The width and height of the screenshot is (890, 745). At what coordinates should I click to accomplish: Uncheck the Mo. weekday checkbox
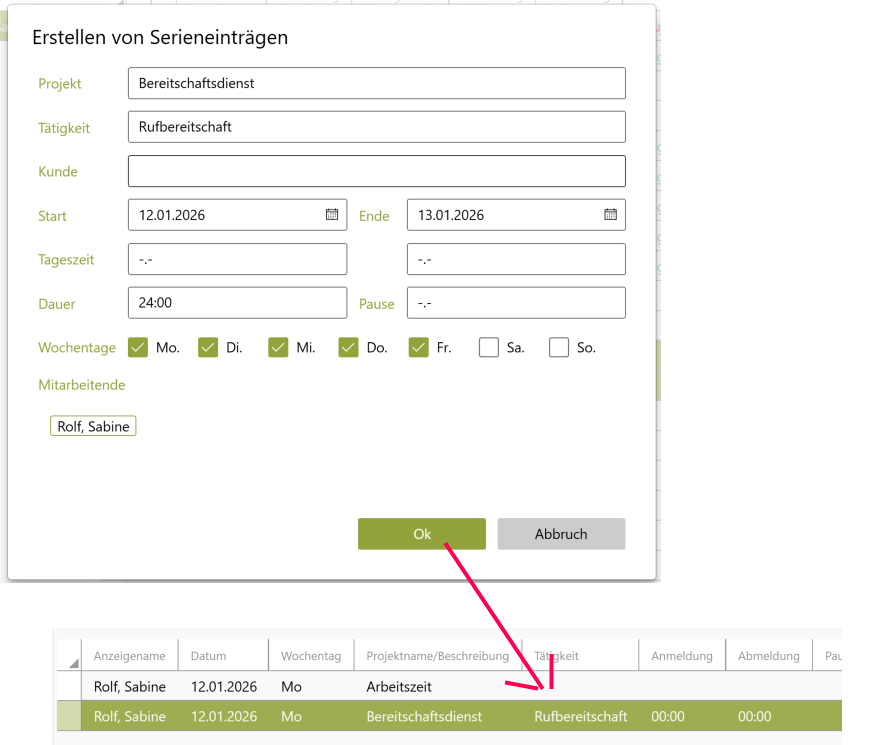click(138, 348)
